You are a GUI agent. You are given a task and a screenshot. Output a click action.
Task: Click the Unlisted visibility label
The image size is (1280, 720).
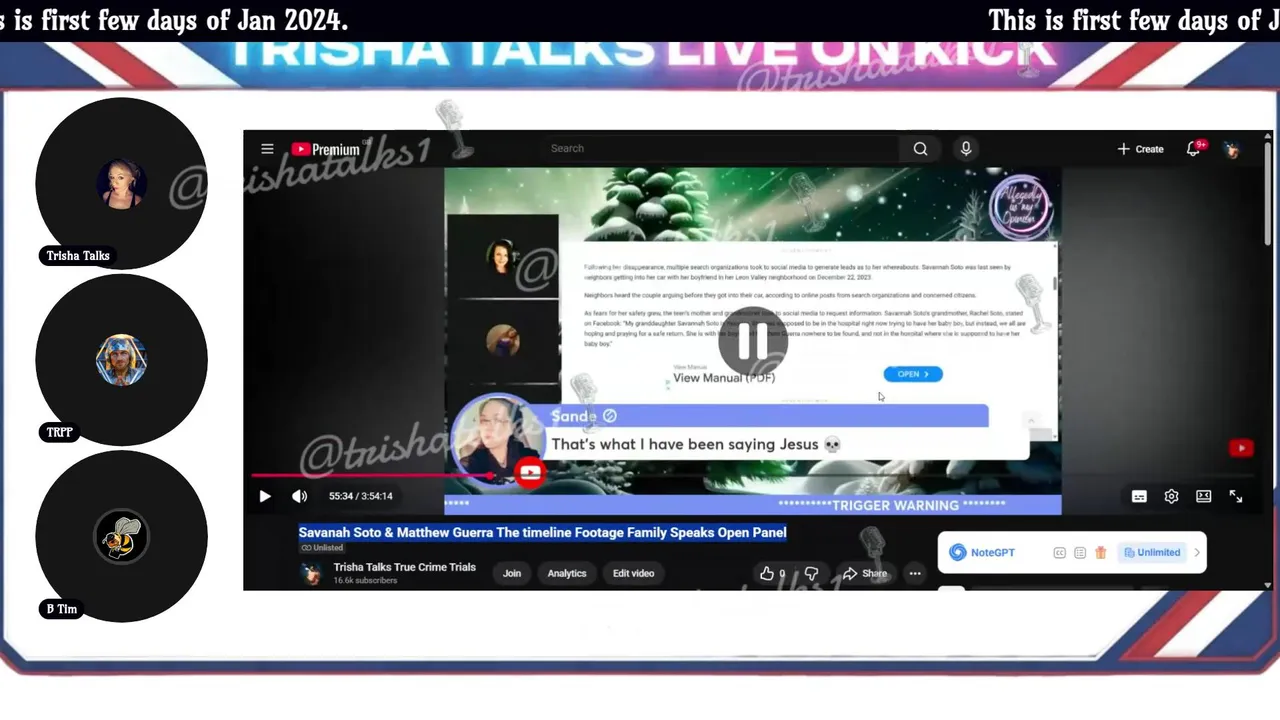[x=322, y=548]
